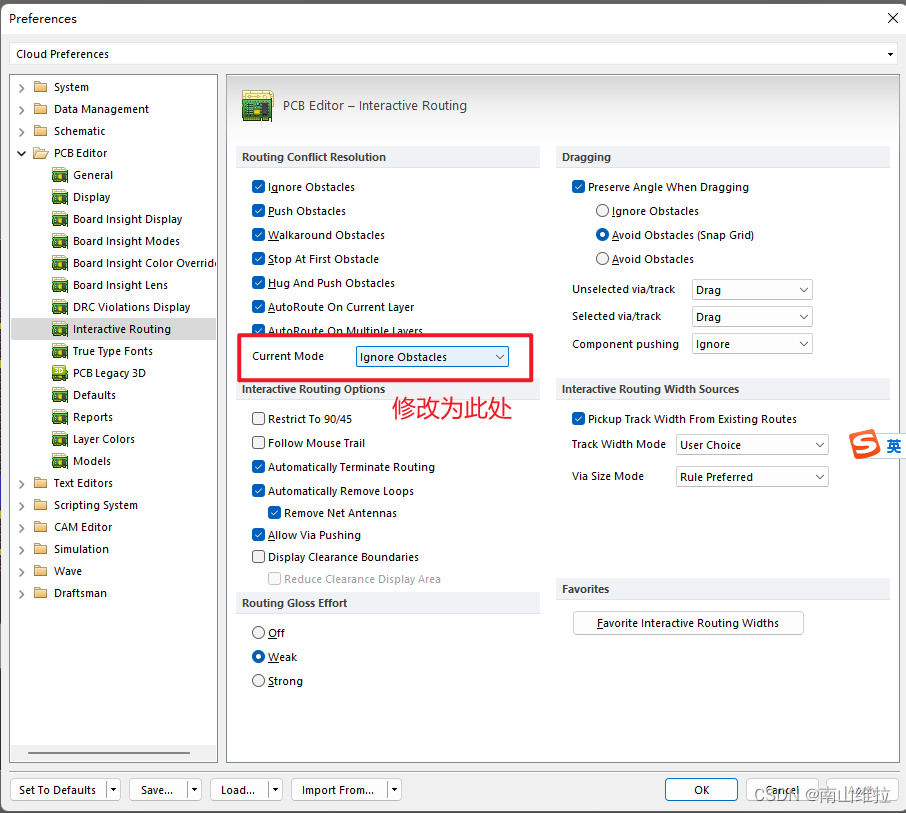
Task: Click the Interactive Routing page icon
Action: pos(60,329)
